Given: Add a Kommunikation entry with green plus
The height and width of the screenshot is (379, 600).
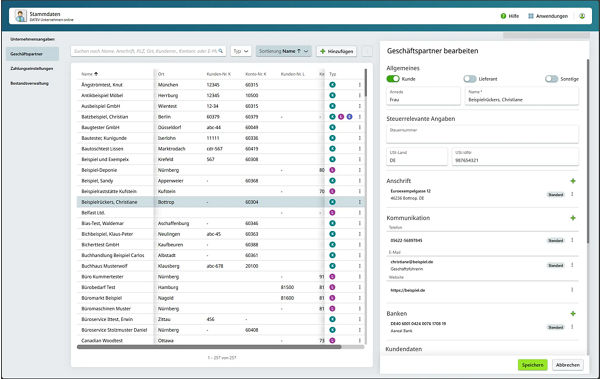Looking at the screenshot, I should click(572, 218).
